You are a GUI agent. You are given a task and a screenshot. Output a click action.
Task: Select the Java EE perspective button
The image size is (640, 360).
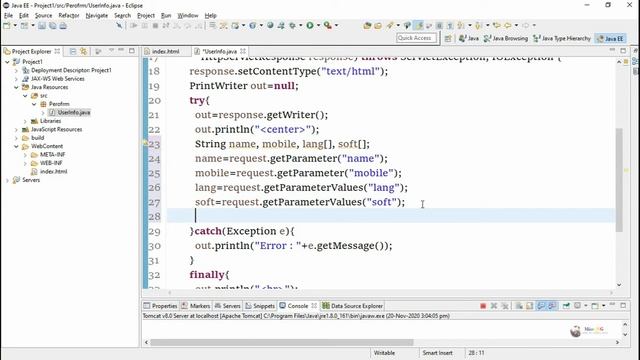[x=611, y=38]
